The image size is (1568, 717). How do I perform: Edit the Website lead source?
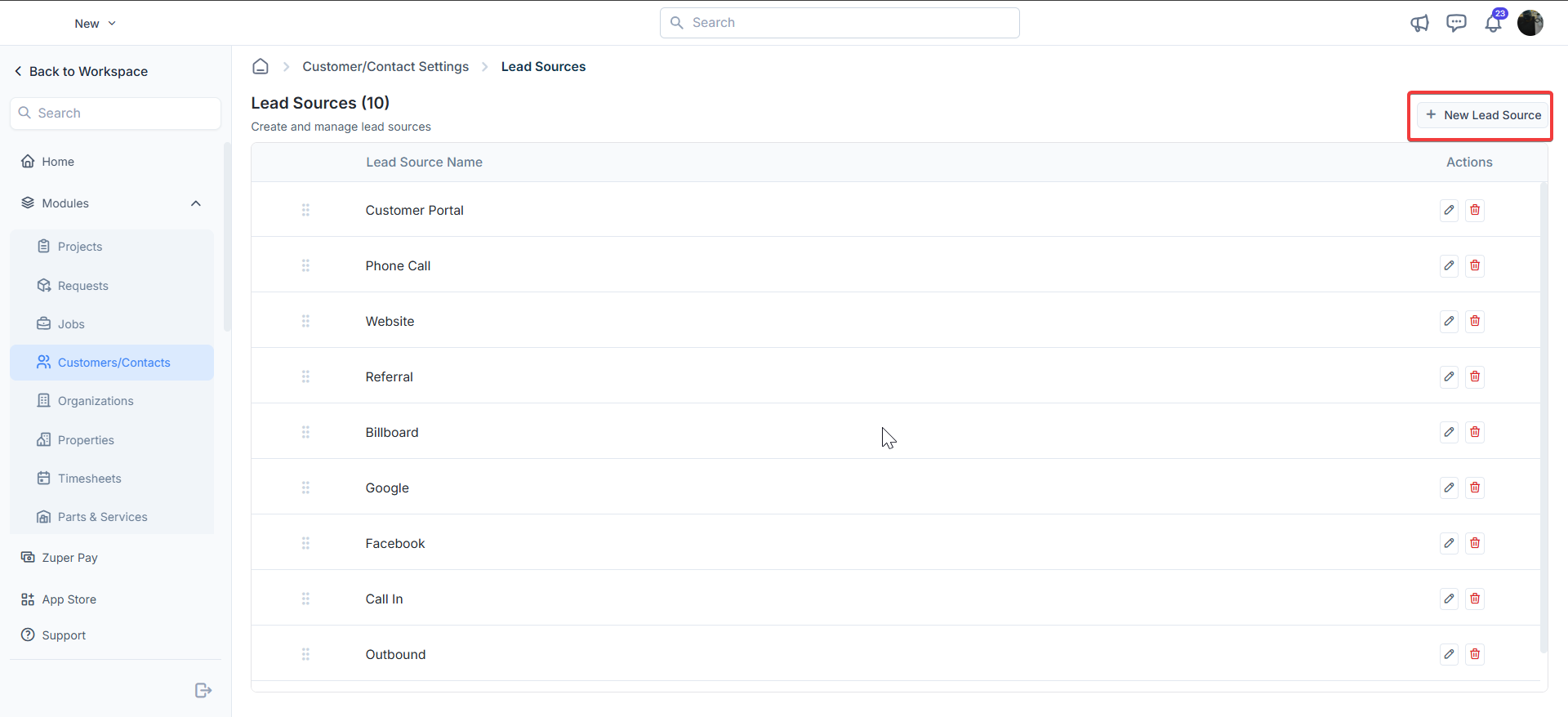click(x=1449, y=321)
